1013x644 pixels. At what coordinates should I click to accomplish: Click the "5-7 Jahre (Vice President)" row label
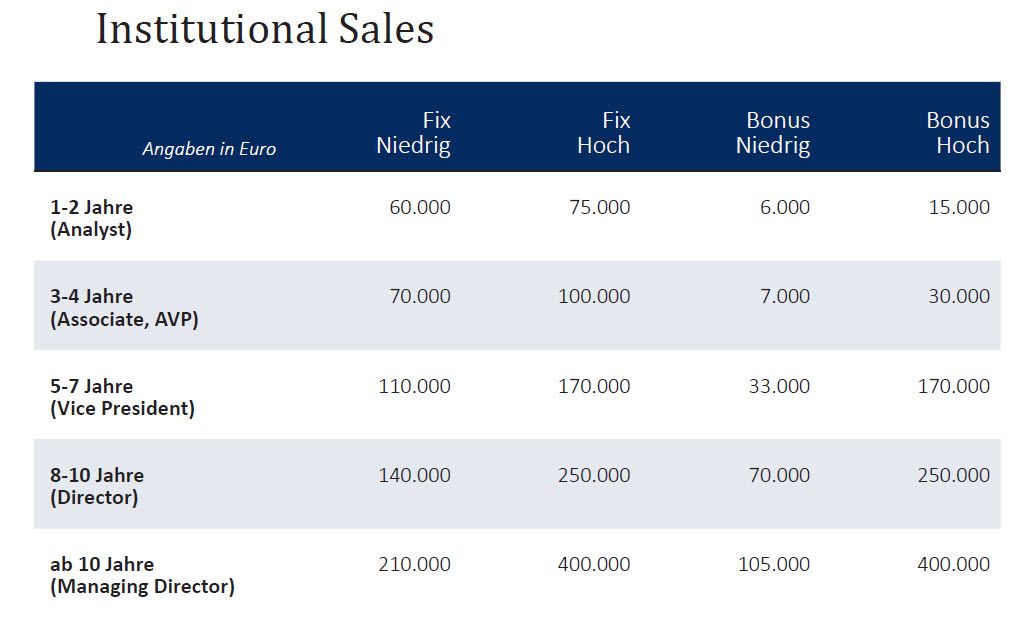pyautogui.click(x=122, y=397)
